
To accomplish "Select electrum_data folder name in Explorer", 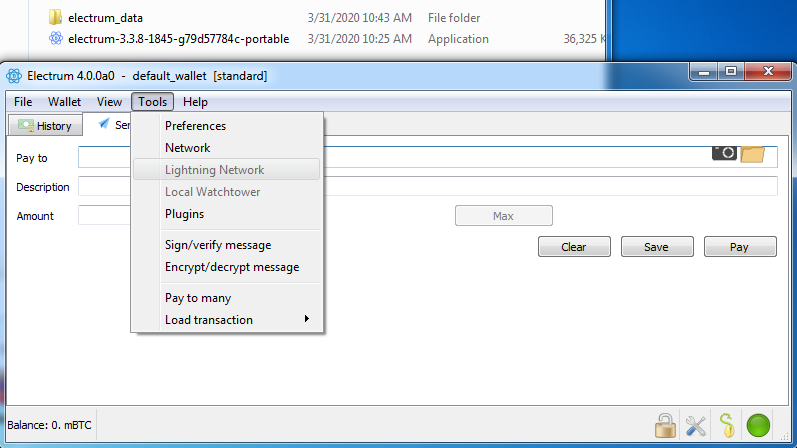I will 105,18.
